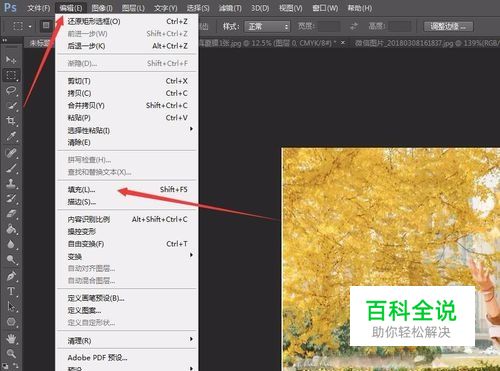Select the Healing Brush tool
Screen dimensions: 500x371
tap(11, 153)
